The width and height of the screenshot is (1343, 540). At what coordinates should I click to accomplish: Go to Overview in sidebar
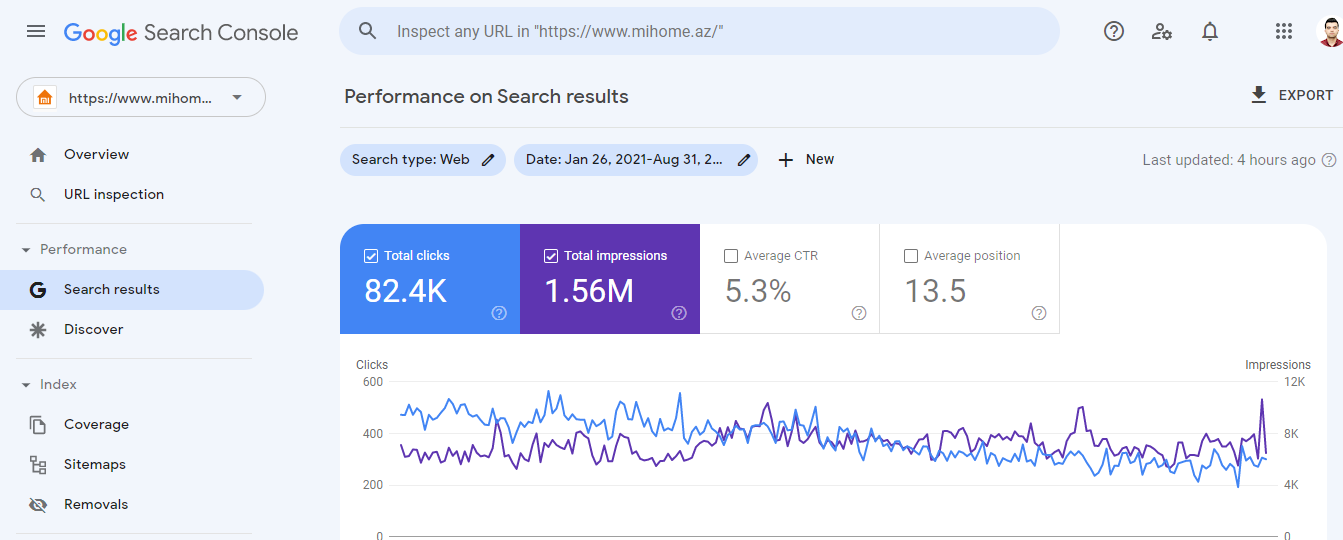[x=96, y=155]
